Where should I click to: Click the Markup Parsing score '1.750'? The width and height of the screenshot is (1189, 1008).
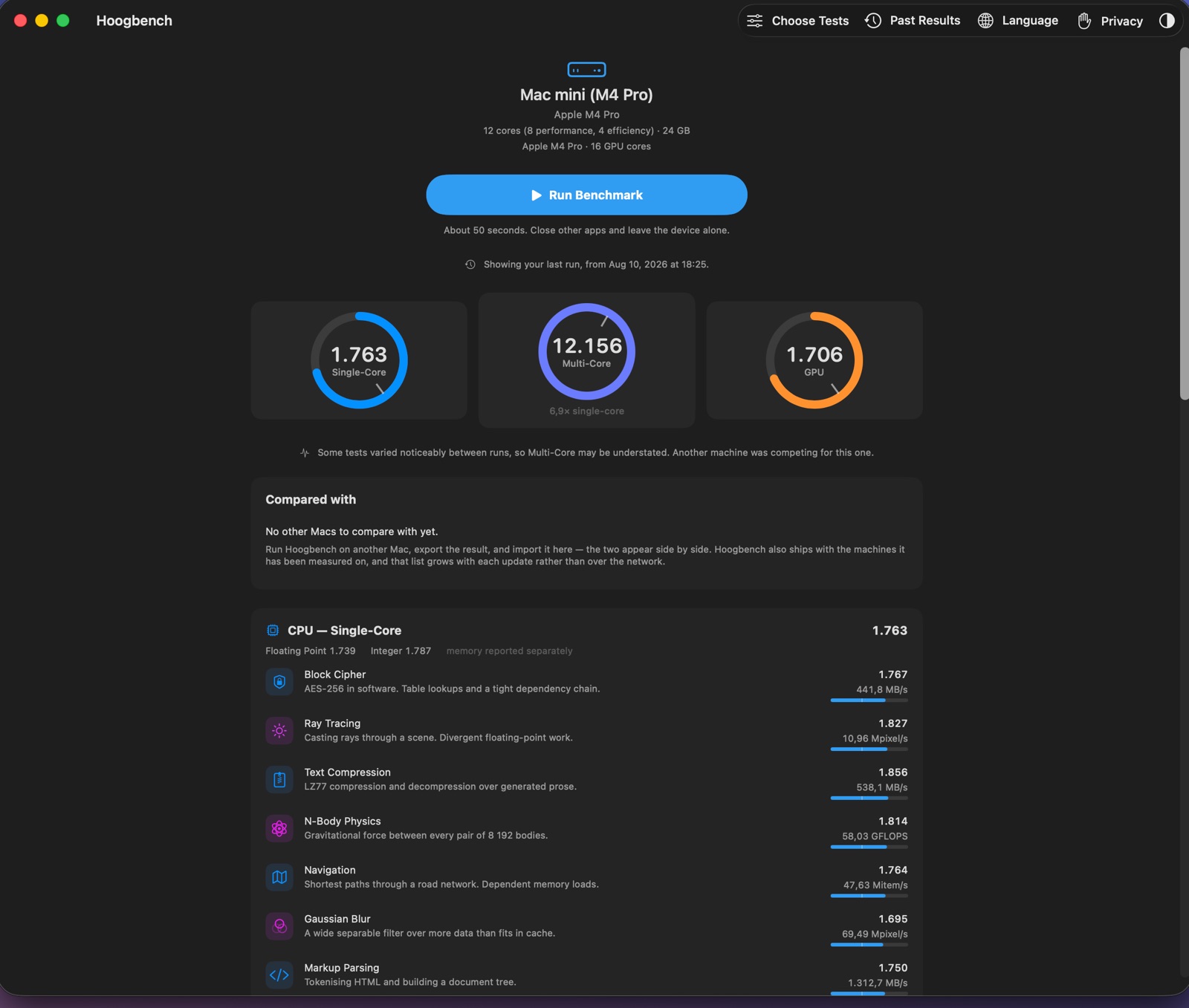coord(893,968)
